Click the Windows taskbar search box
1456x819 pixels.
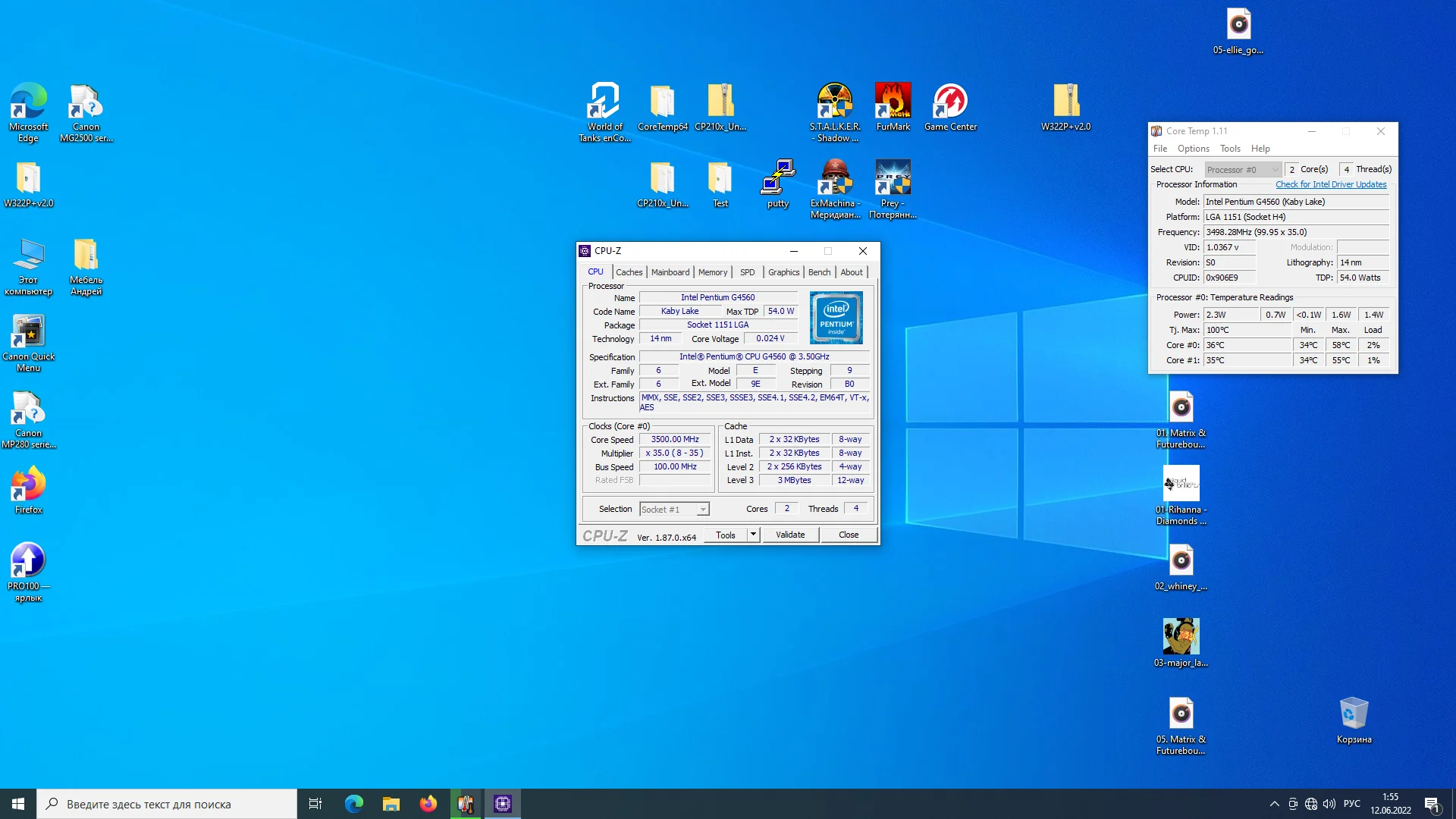[x=167, y=804]
